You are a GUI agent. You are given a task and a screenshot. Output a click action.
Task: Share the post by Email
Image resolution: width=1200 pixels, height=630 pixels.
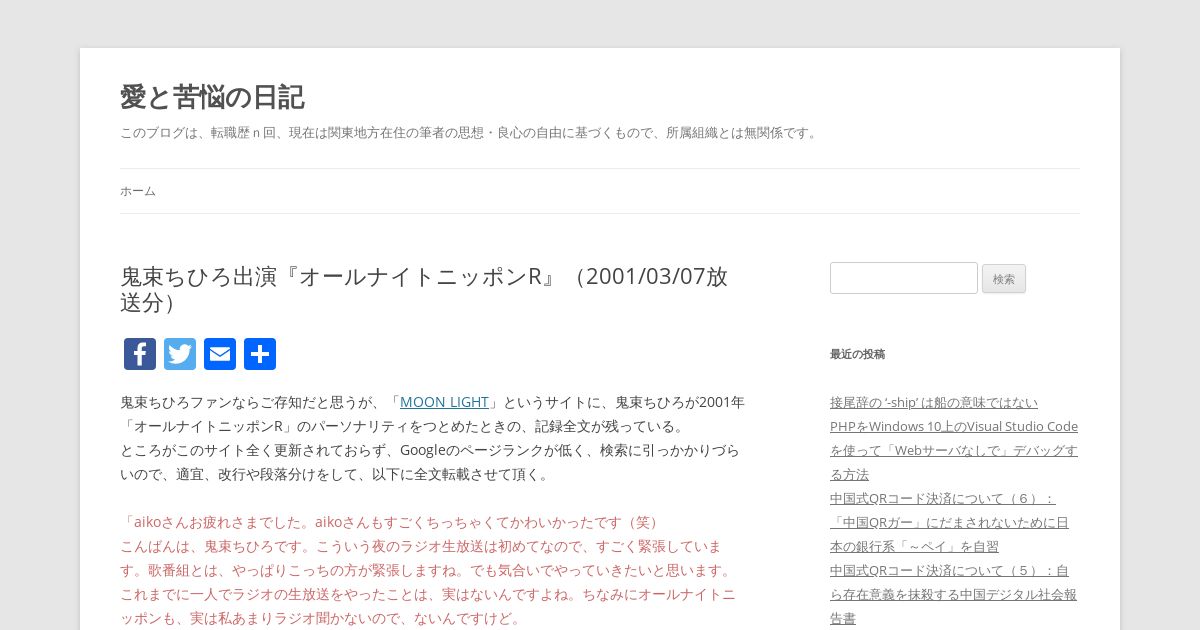pos(220,354)
